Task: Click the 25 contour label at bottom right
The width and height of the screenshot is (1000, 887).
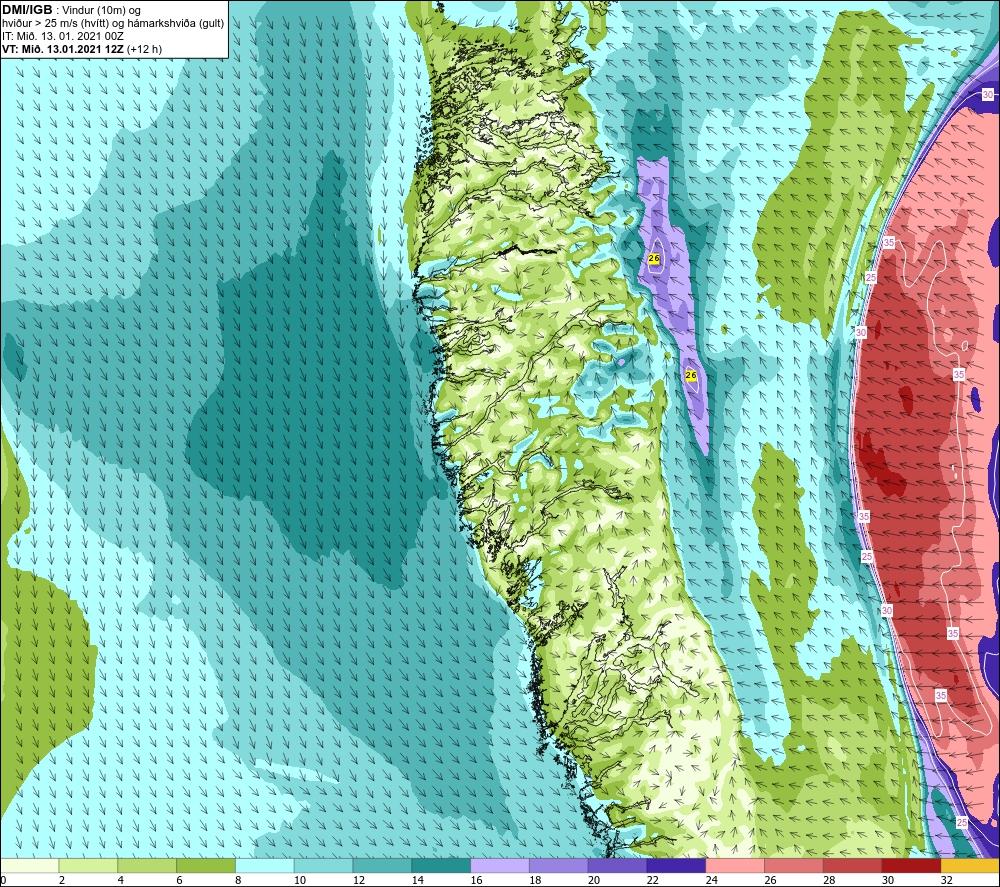Action: (x=962, y=823)
